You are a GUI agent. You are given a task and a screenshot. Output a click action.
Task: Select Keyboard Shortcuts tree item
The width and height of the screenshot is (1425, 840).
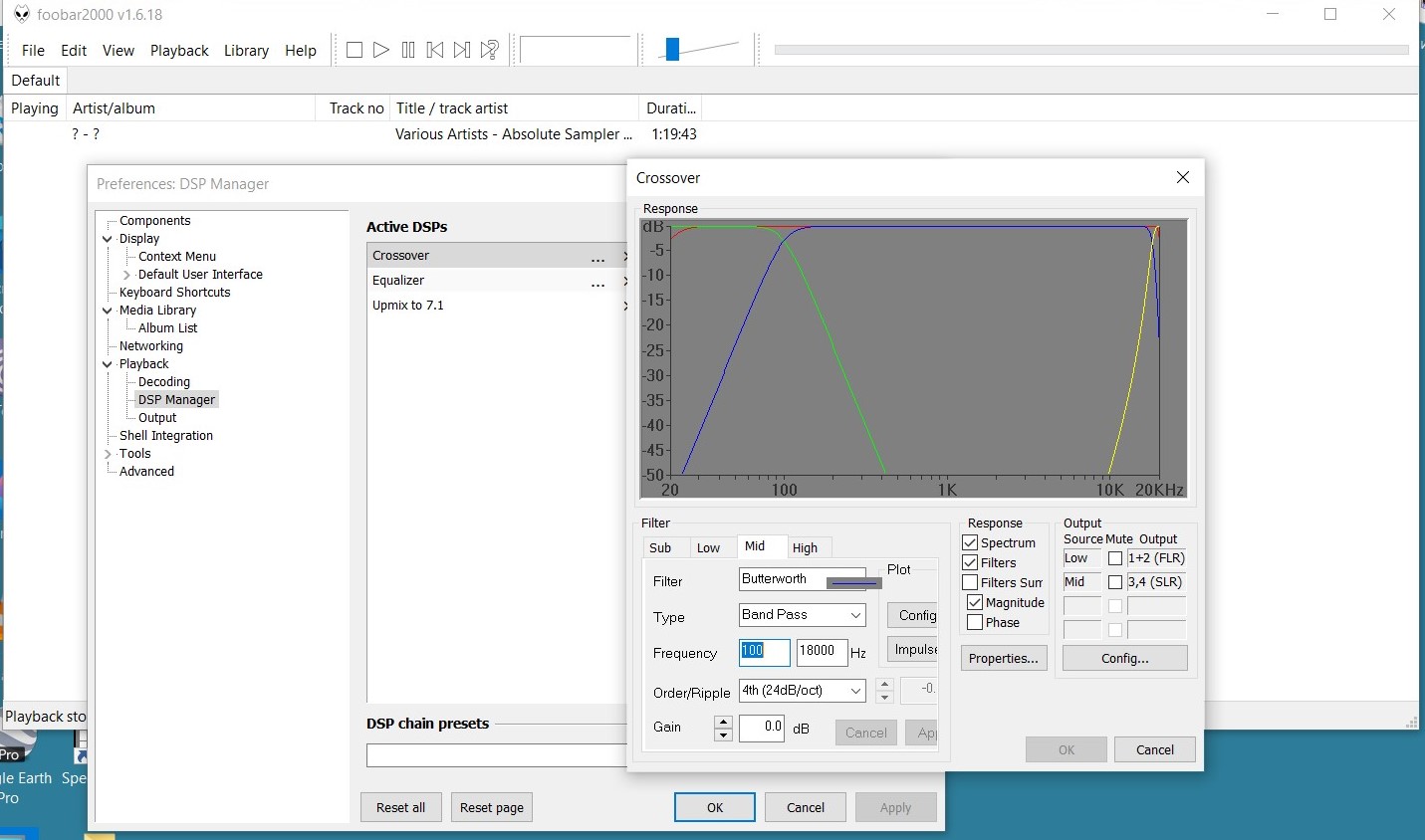pos(174,293)
